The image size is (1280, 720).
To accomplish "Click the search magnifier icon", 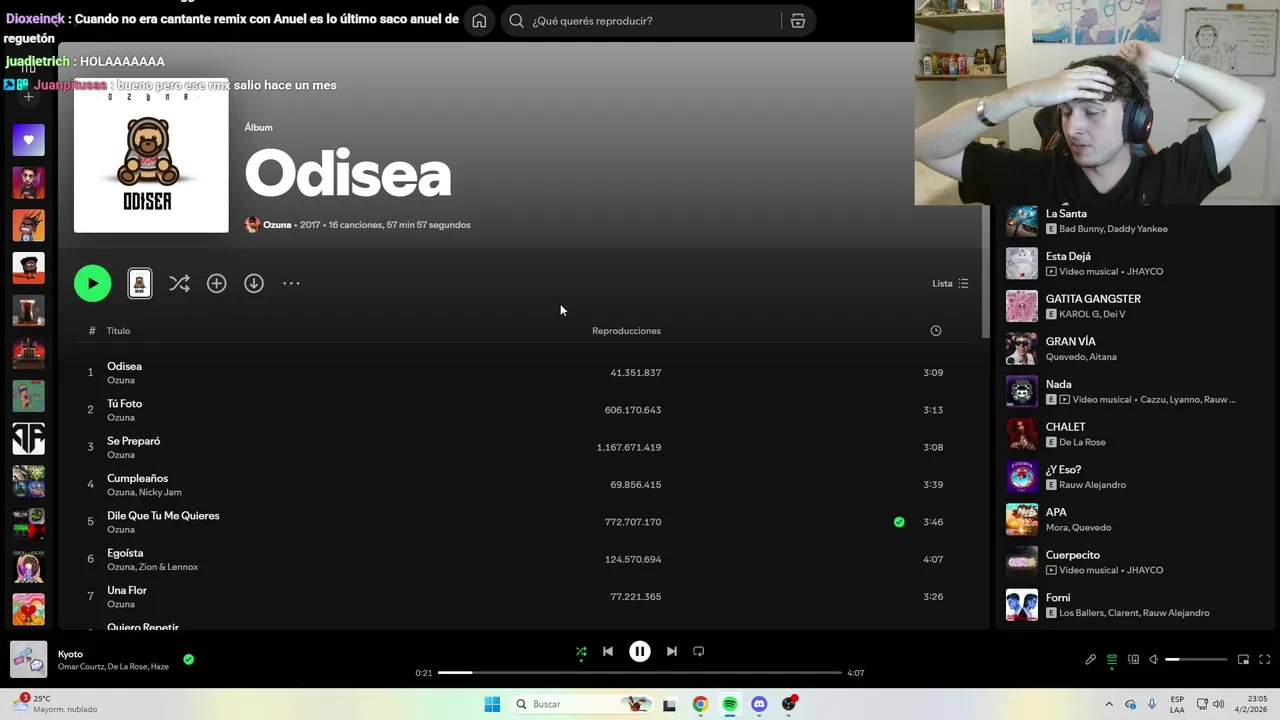I will (516, 21).
